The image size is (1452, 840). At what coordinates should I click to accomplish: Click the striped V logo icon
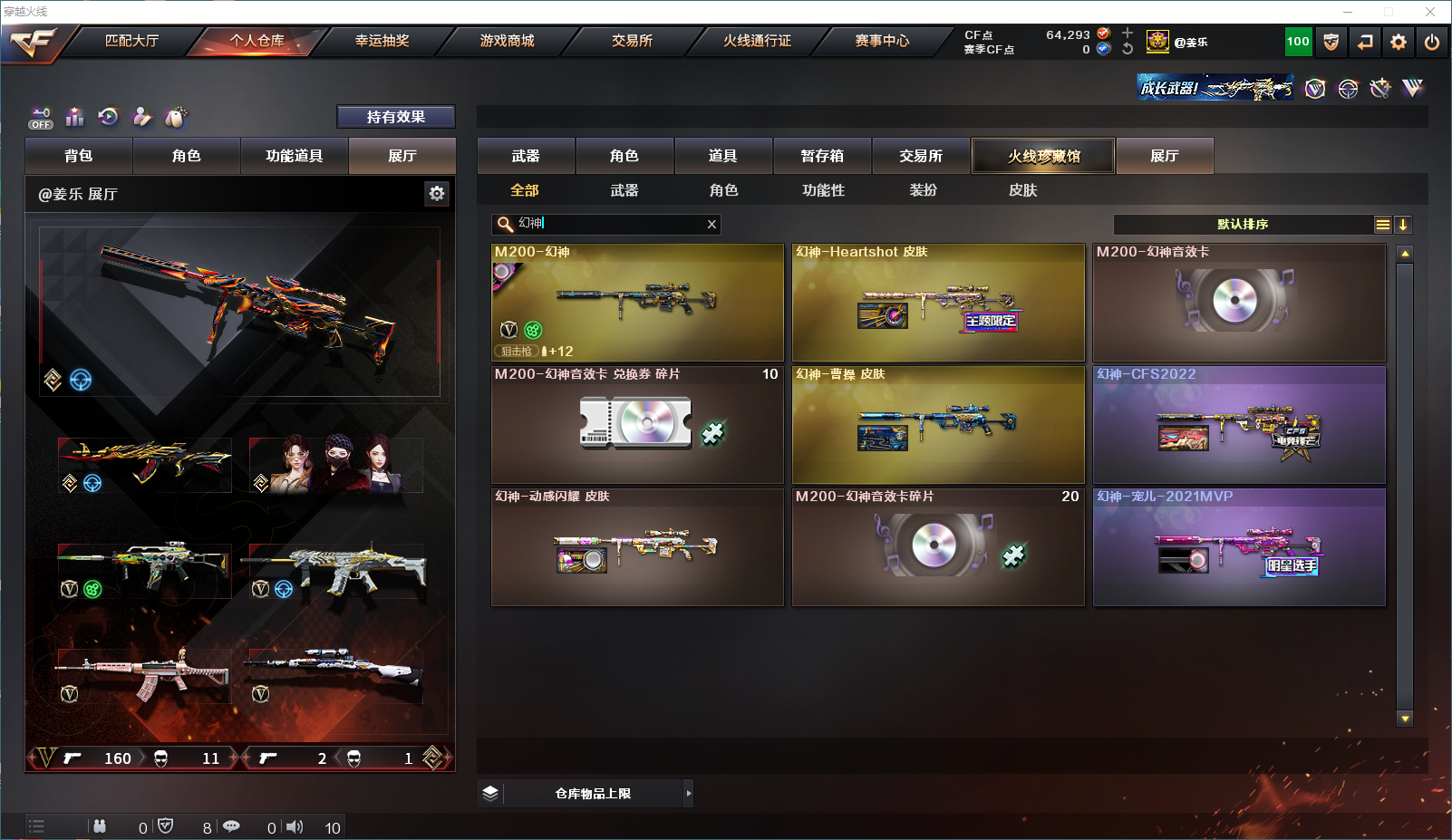point(1412,88)
